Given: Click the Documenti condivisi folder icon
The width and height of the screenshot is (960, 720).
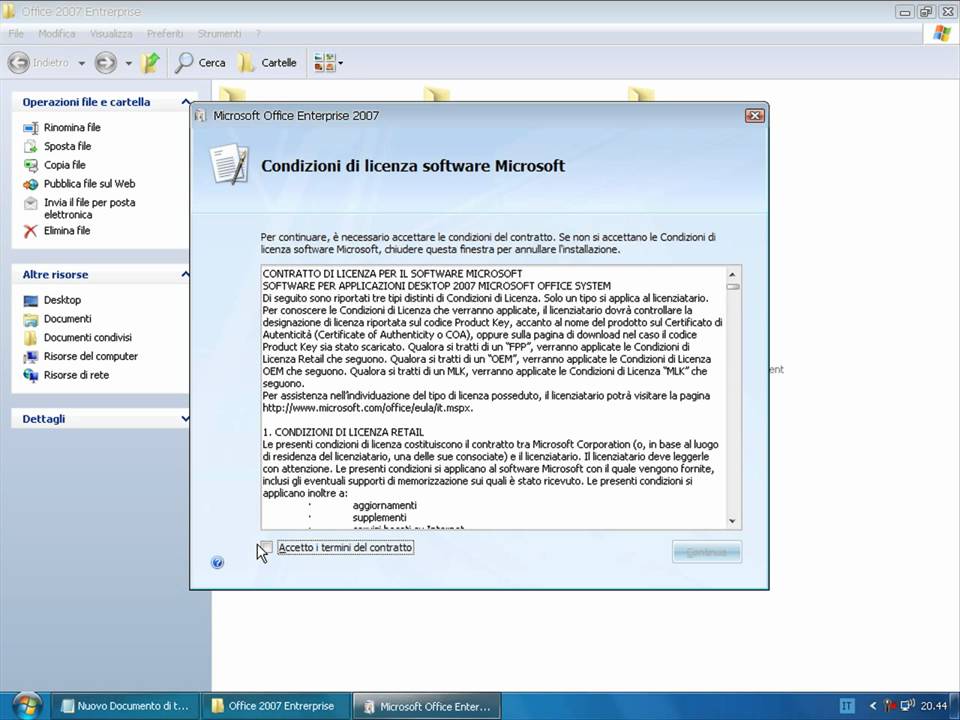Looking at the screenshot, I should click(31, 338).
